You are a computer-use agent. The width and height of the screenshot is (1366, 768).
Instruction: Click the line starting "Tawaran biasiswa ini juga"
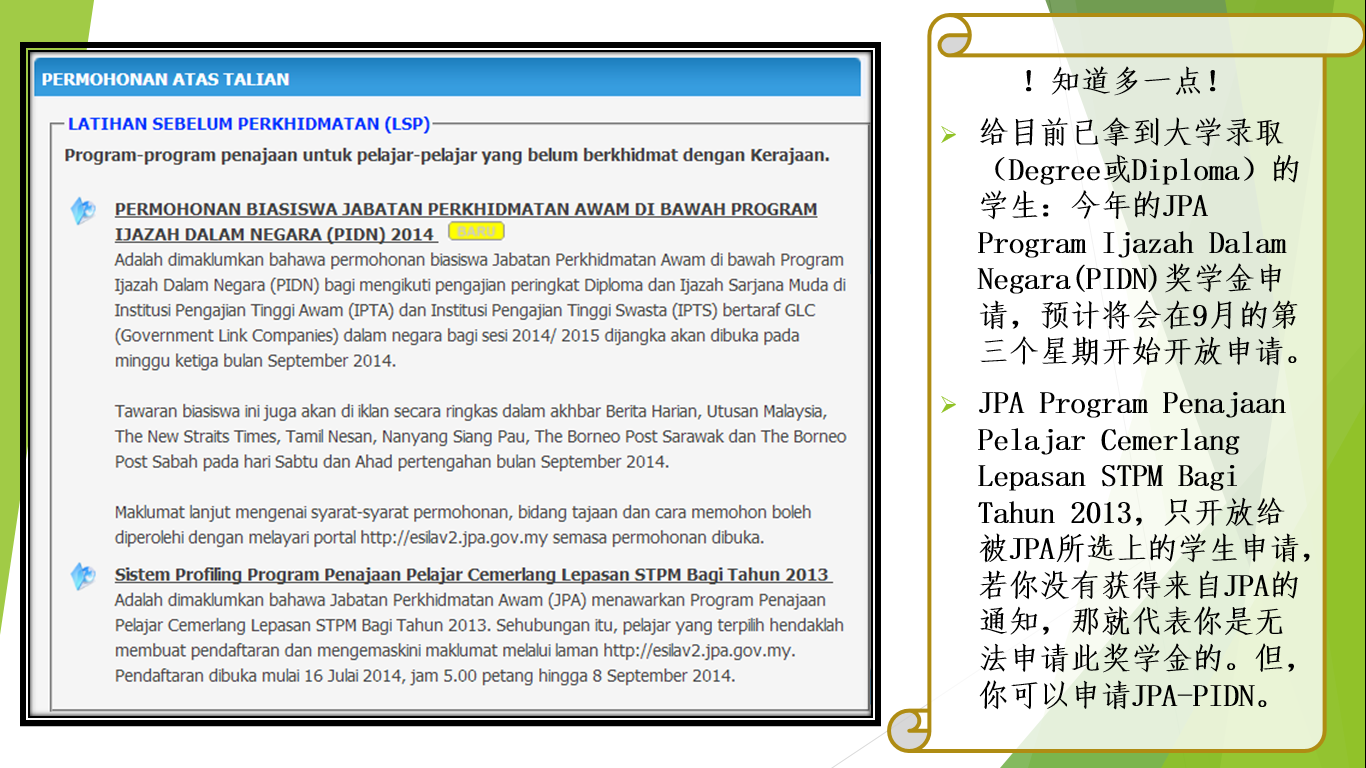pos(470,411)
